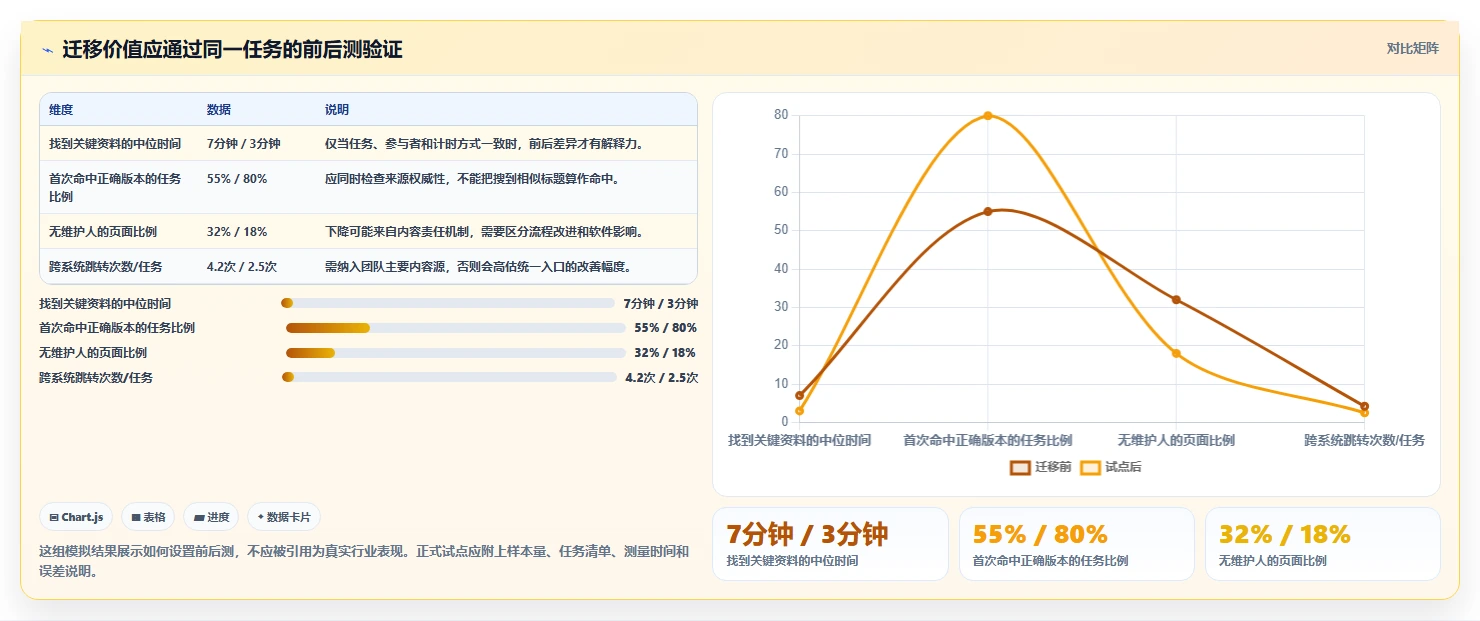This screenshot has width=1480, height=621.
Task: Toggle the 试点后 legend item
Action: [x=1111, y=467]
